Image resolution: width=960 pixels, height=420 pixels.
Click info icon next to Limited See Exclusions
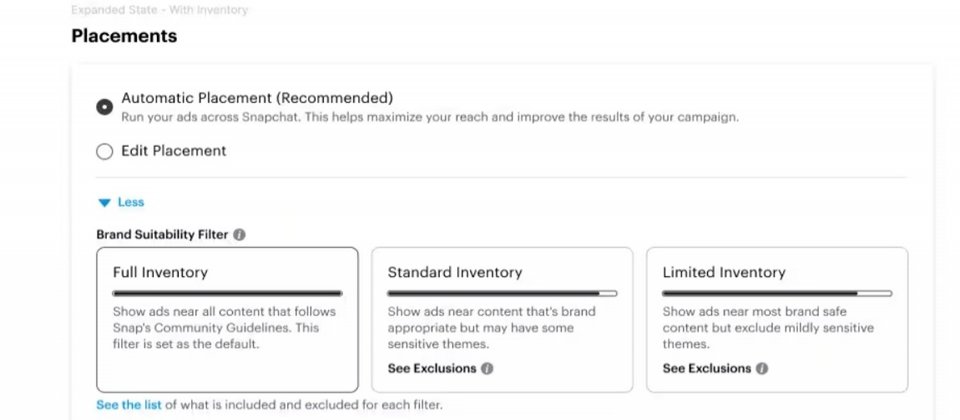(x=762, y=369)
